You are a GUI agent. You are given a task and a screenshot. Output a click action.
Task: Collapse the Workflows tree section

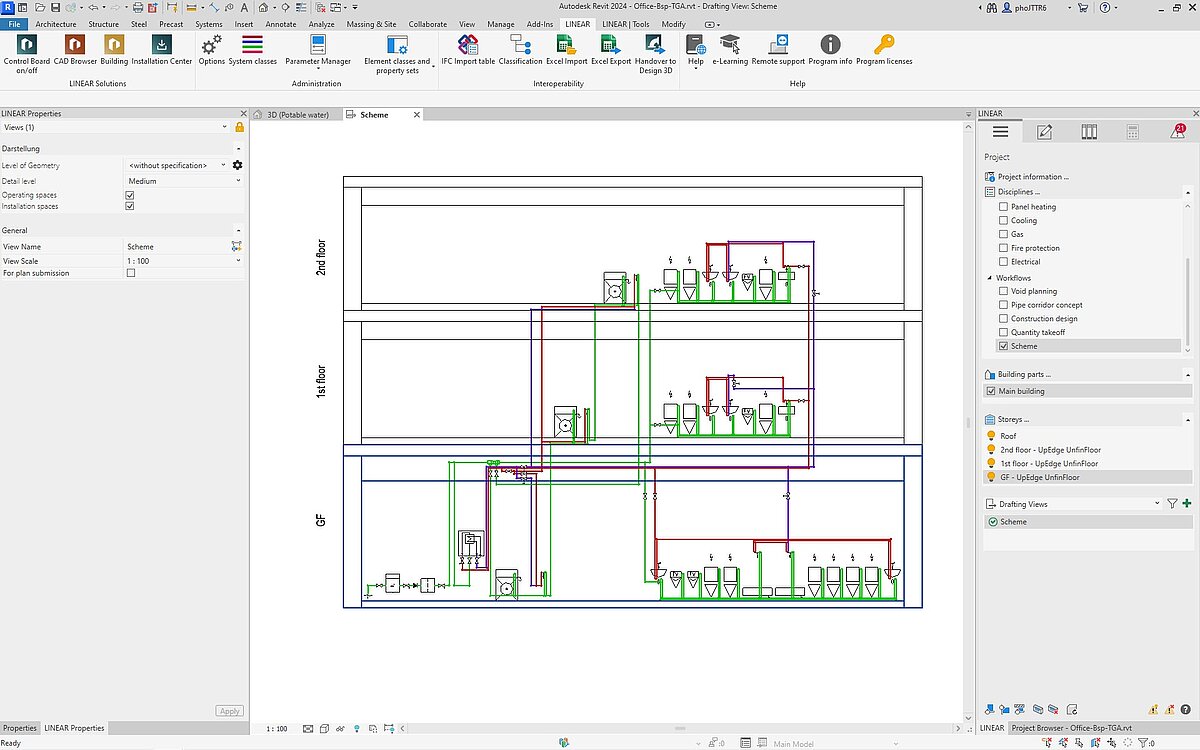click(x=990, y=278)
